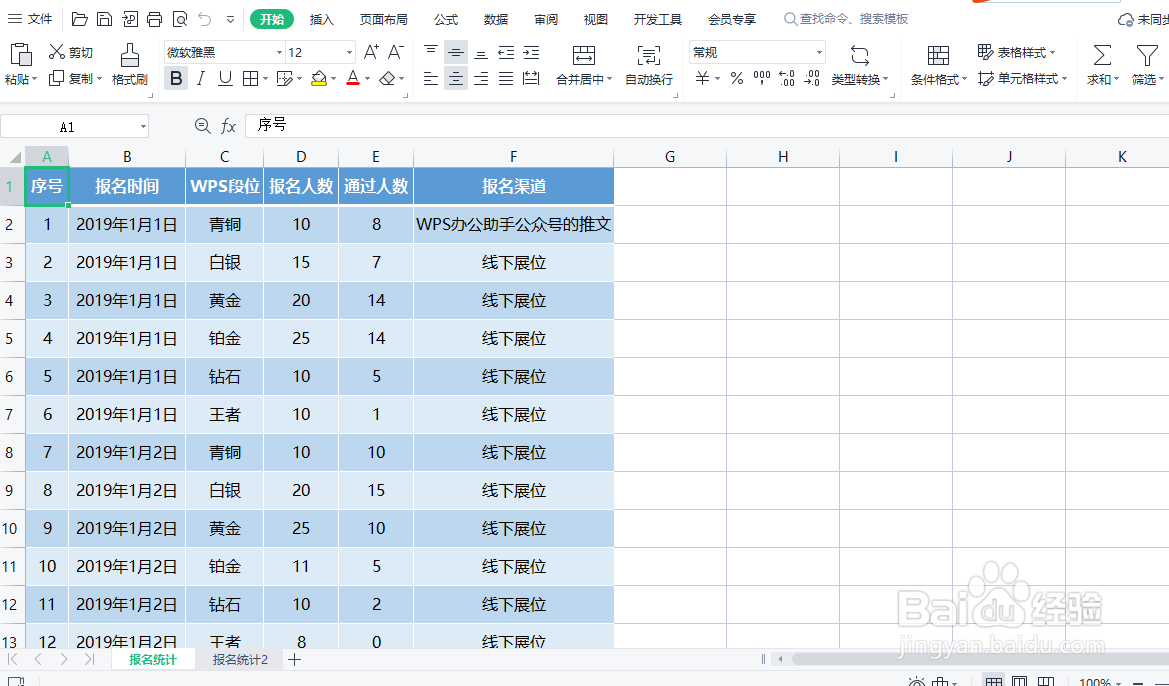1169x686 pixels.
Task: Click the fill color bucket swatch
Action: 318,78
